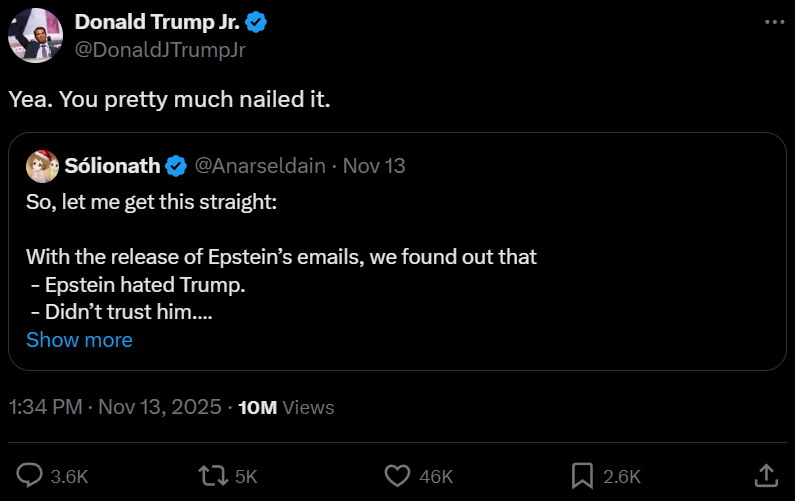Click the reply speech bubble icon
Image resolution: width=795 pixels, height=501 pixels.
tap(30, 475)
